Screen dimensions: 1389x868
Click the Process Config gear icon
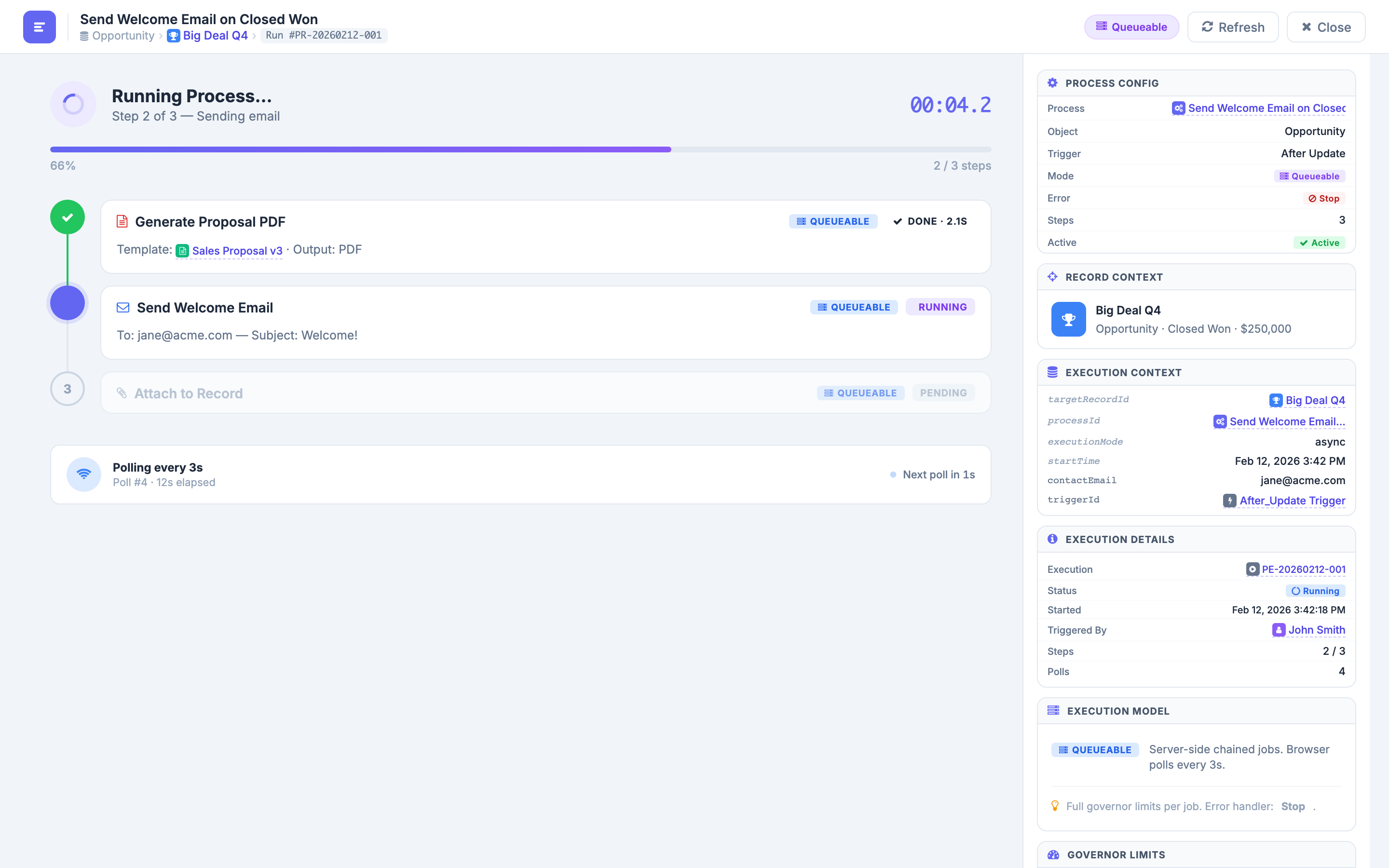1053,82
